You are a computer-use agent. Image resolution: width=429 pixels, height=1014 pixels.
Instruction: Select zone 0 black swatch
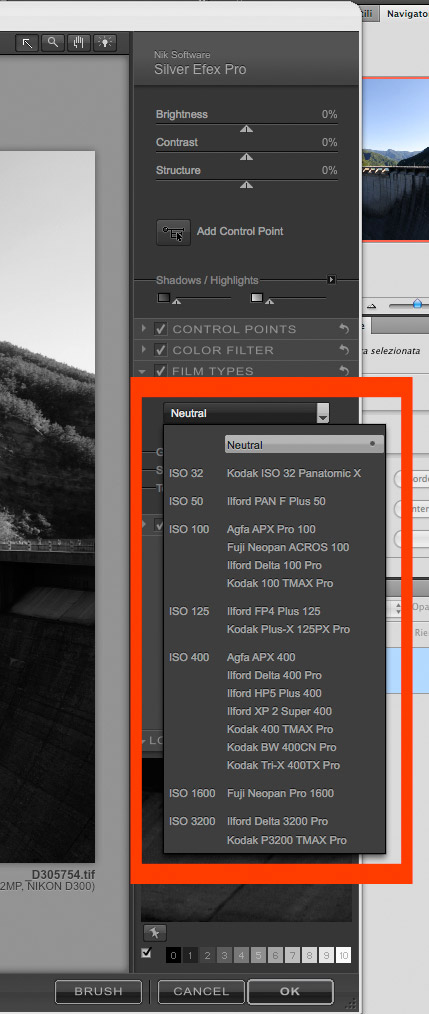pos(173,955)
